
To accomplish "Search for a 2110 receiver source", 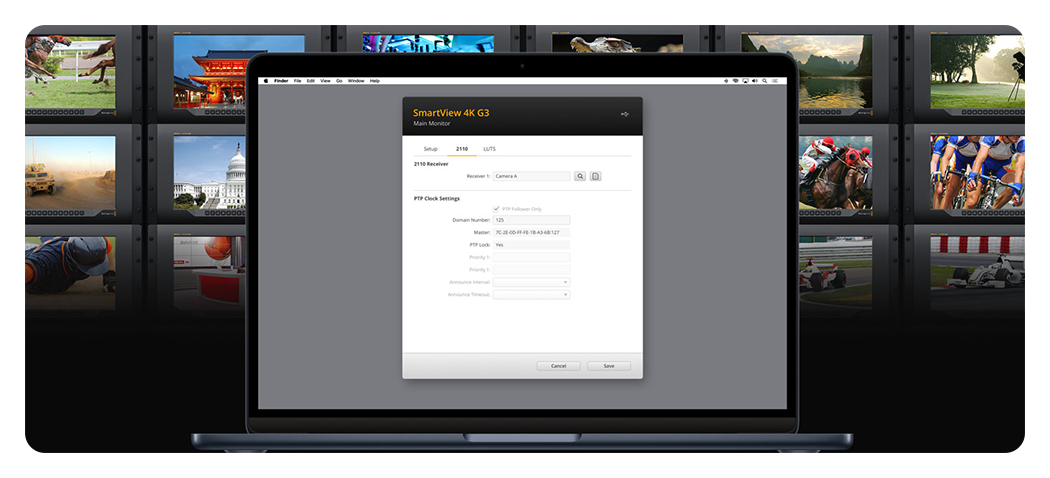I will [580, 176].
